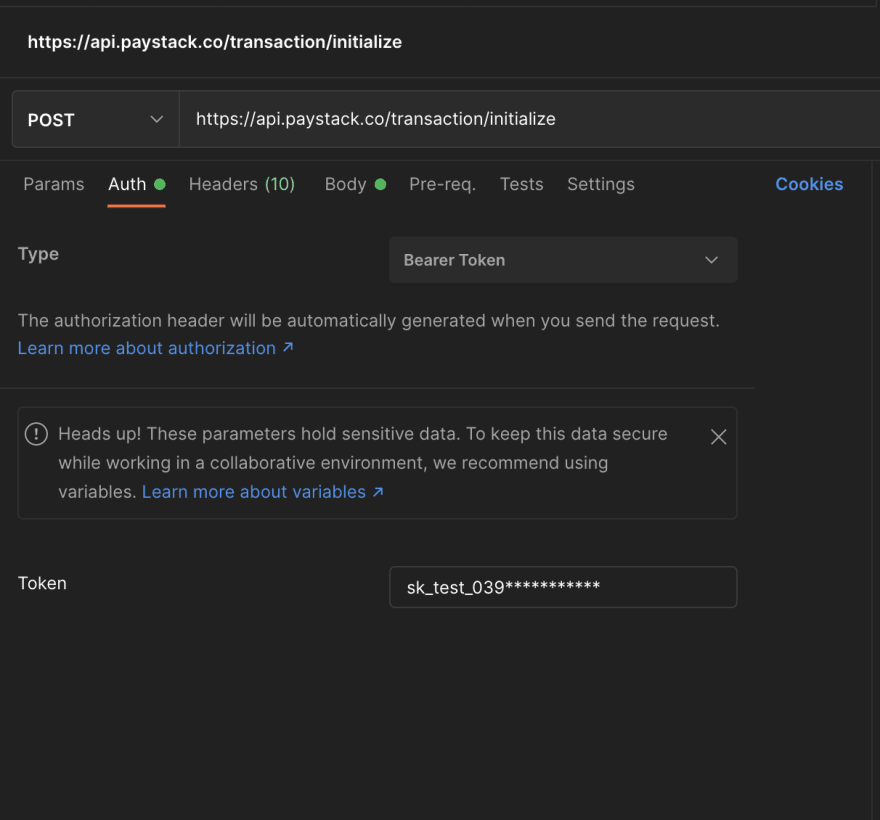The image size is (880, 820).
Task: Click the Cookies link
Action: pyautogui.click(x=809, y=184)
